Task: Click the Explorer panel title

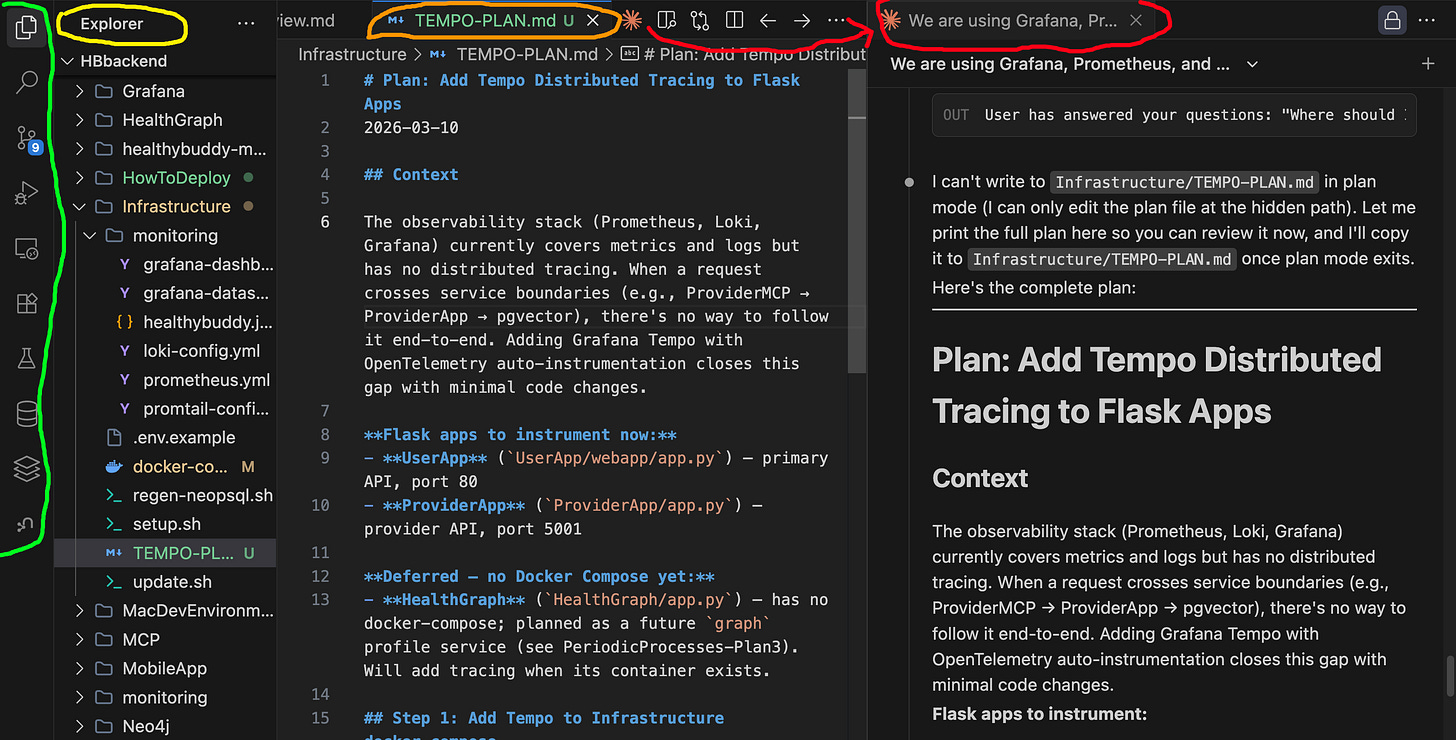Action: (112, 23)
